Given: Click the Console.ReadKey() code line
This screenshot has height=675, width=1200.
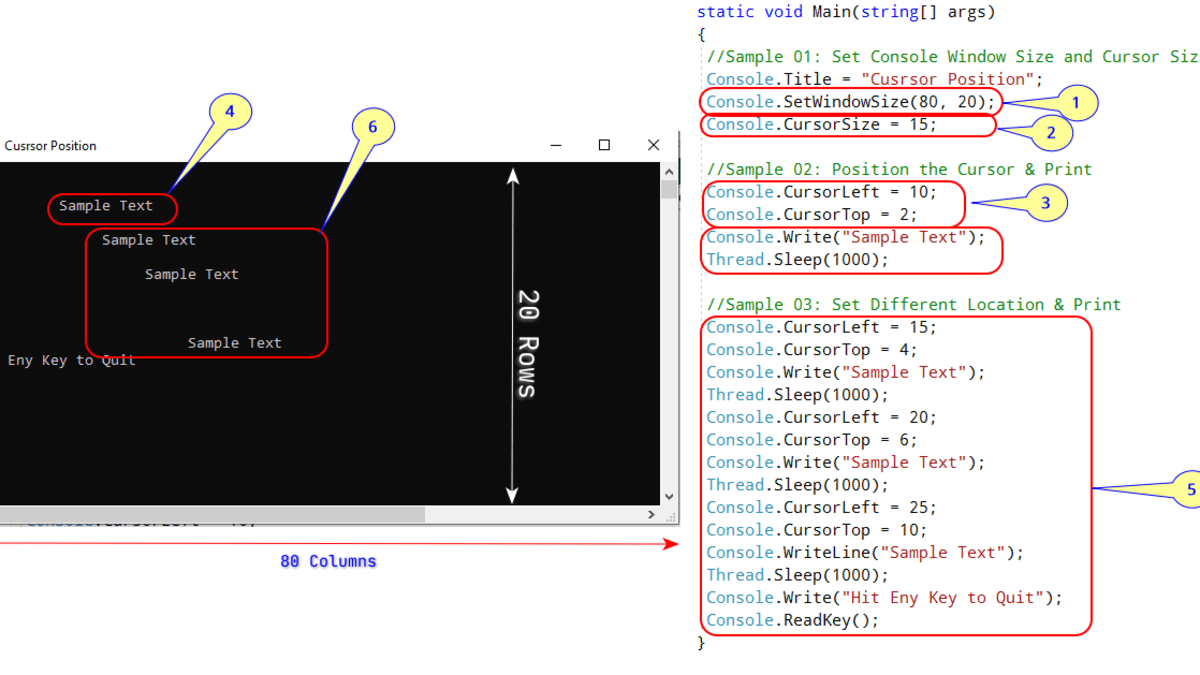Looking at the screenshot, I should pyautogui.click(x=792, y=620).
